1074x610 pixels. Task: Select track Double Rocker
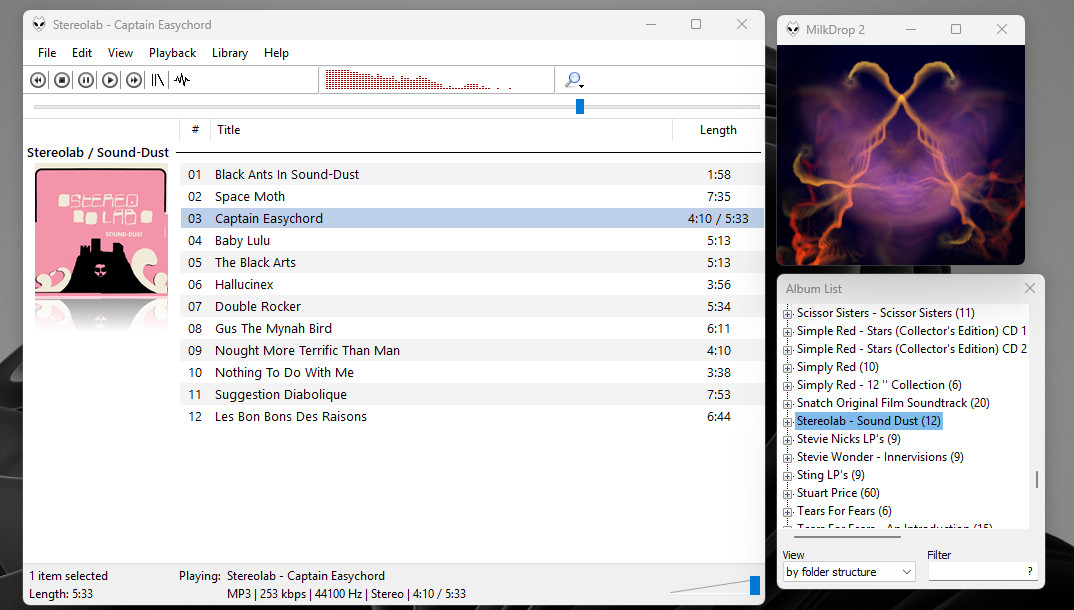[472, 306]
